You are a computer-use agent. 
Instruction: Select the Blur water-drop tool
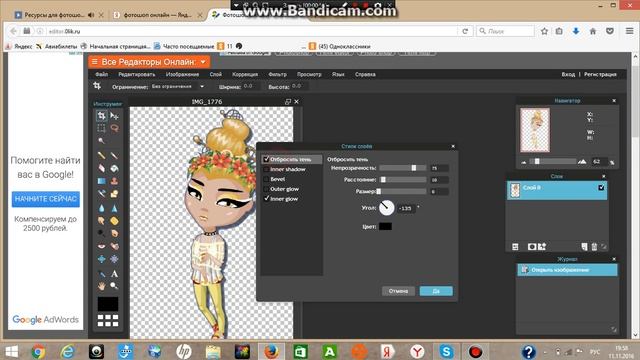101,208
